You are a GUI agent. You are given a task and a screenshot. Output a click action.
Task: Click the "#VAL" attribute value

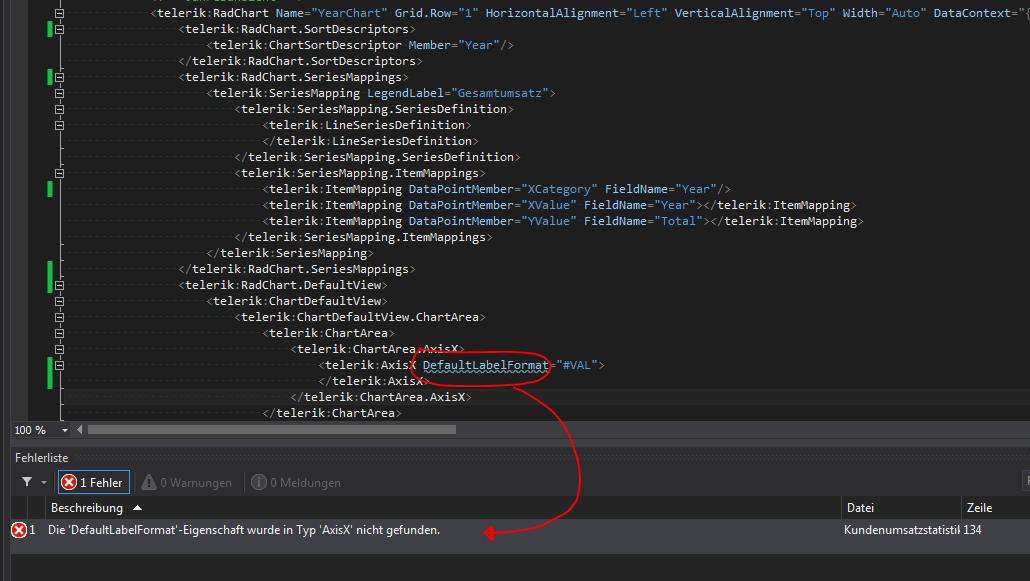coord(577,365)
